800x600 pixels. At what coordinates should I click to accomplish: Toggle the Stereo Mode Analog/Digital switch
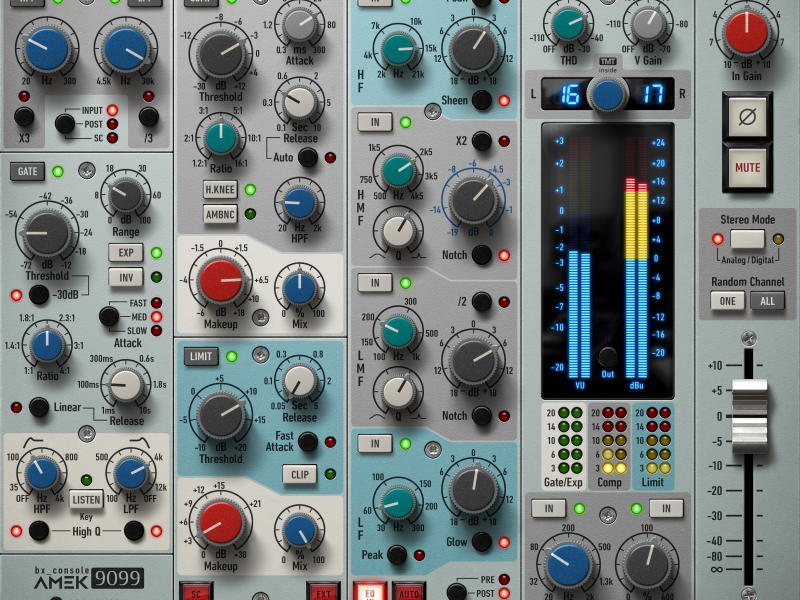[747, 239]
